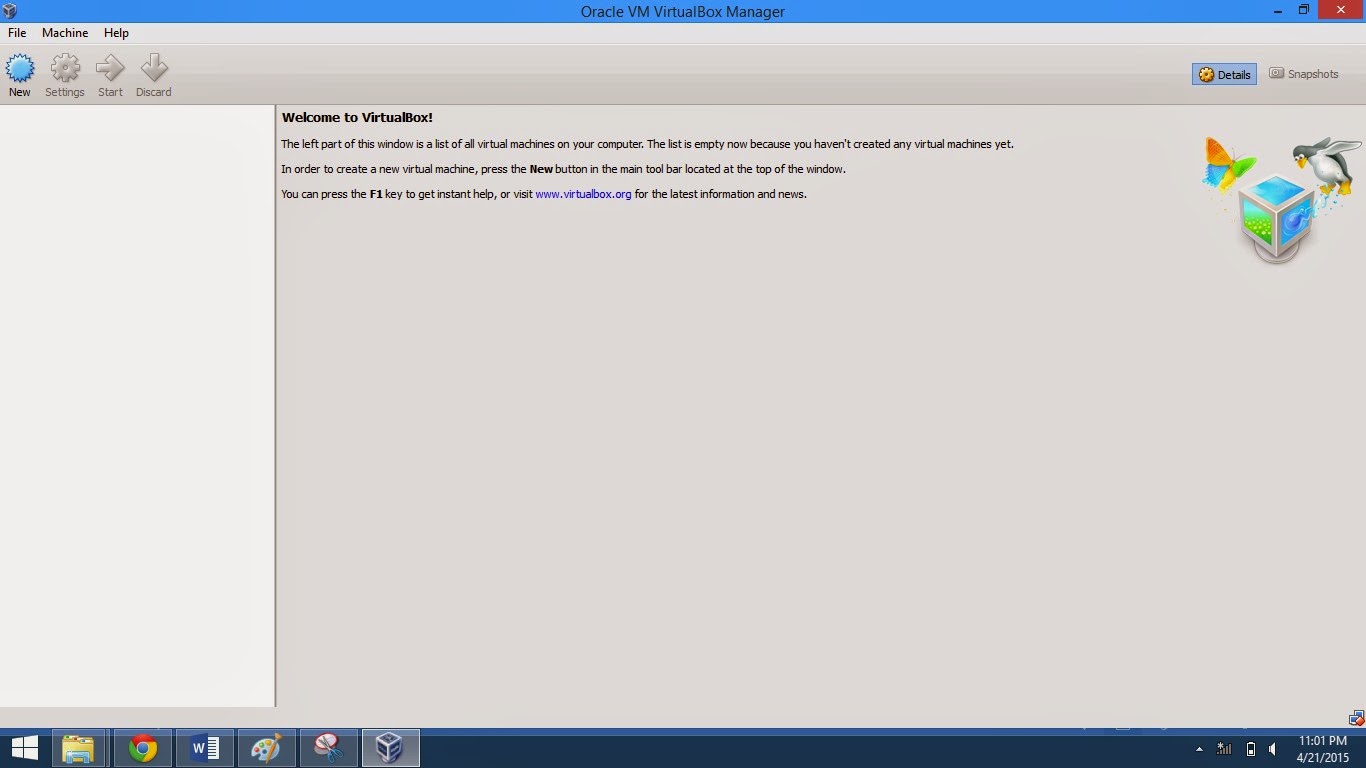The width and height of the screenshot is (1366, 768).
Task: Click the Discard toolbar button
Action: coord(154,76)
